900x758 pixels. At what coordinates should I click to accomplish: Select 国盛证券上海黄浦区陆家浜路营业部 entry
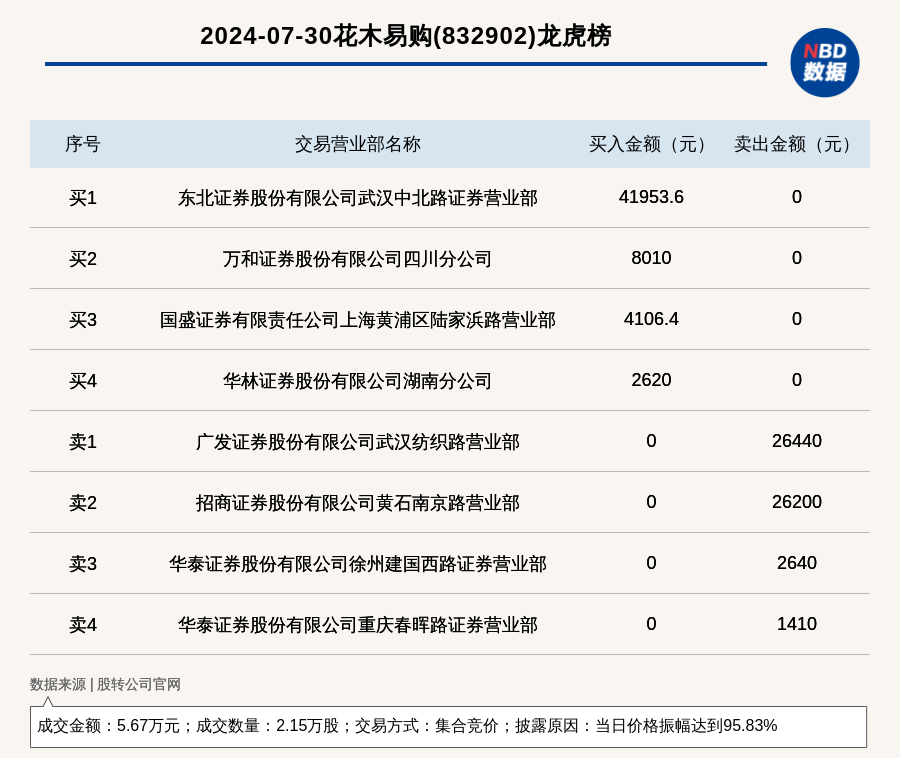tap(357, 320)
